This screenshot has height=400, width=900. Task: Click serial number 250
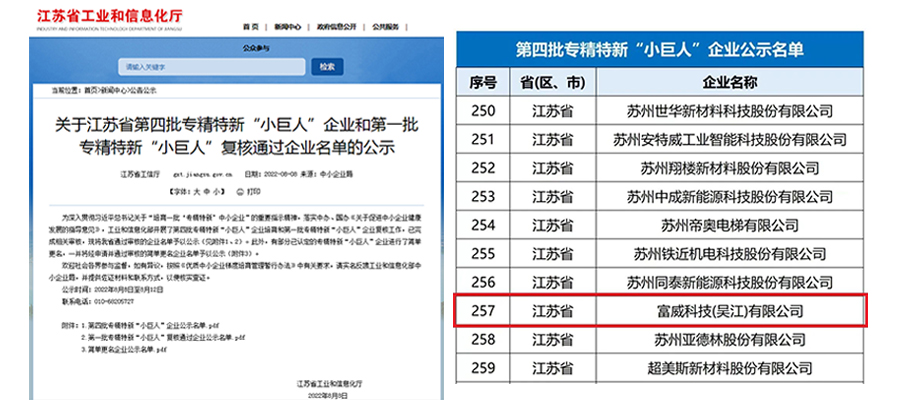point(482,110)
